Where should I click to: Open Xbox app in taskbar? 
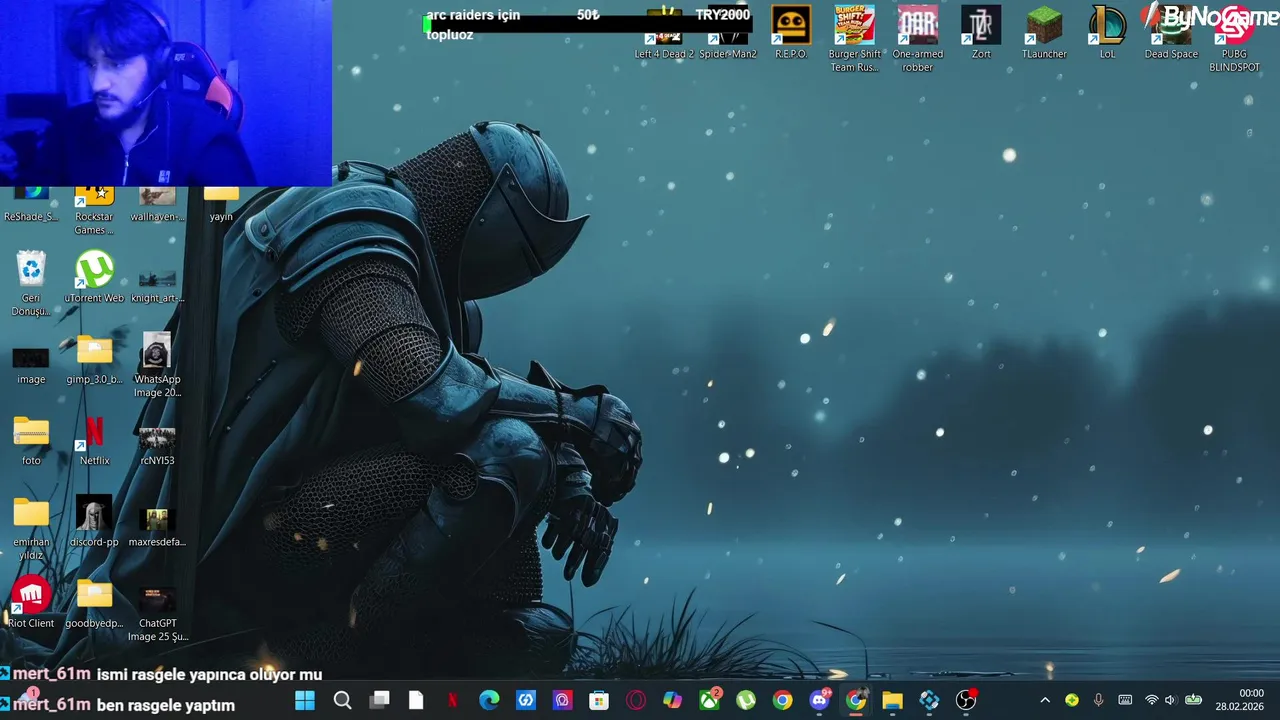(709, 700)
